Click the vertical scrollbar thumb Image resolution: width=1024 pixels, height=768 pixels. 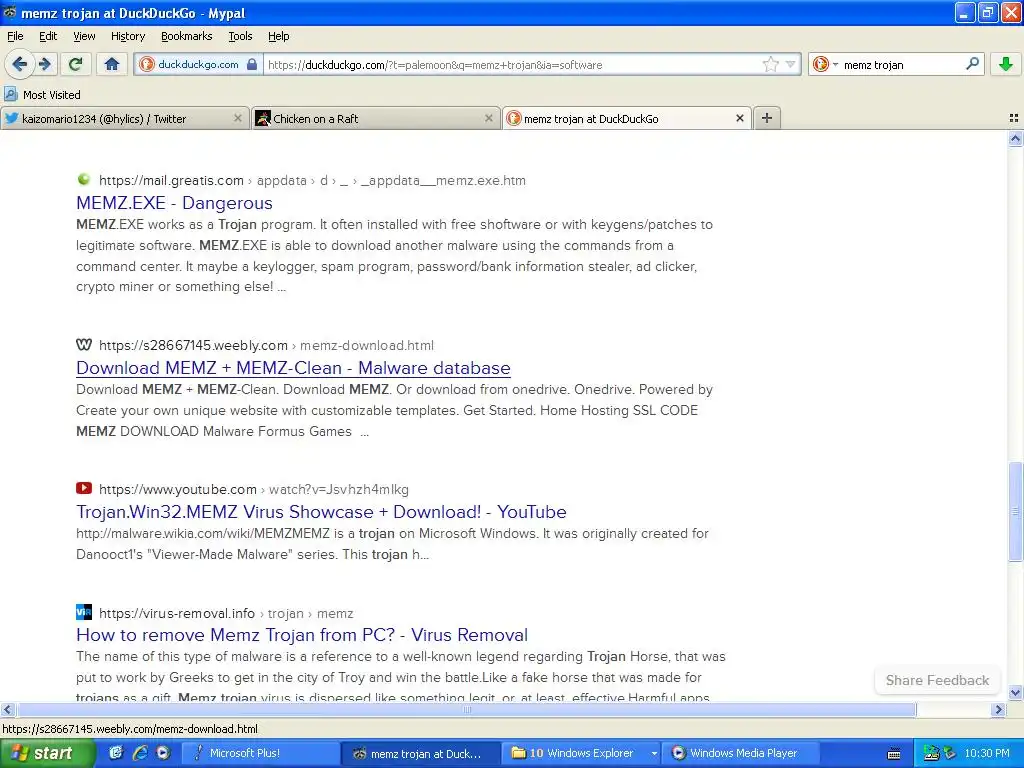point(1015,511)
